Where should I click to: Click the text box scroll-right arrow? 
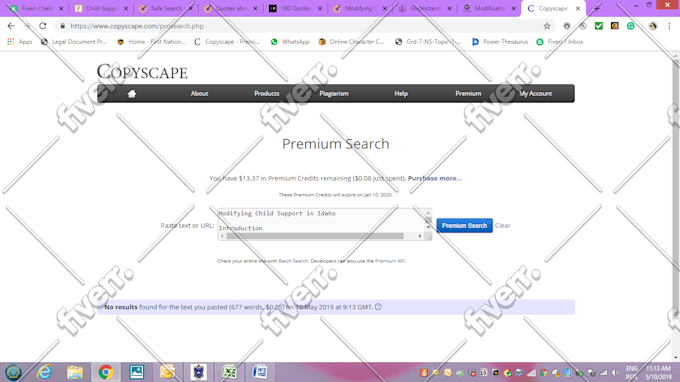click(419, 236)
